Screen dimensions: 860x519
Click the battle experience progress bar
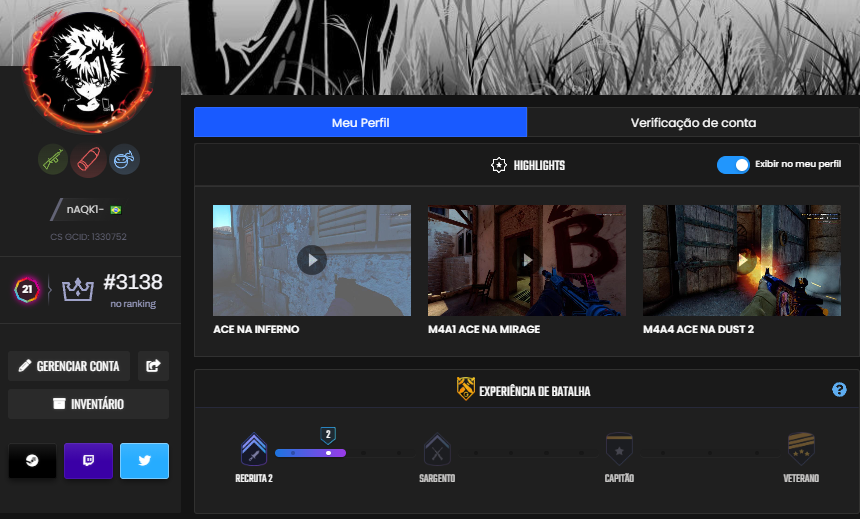[x=310, y=453]
